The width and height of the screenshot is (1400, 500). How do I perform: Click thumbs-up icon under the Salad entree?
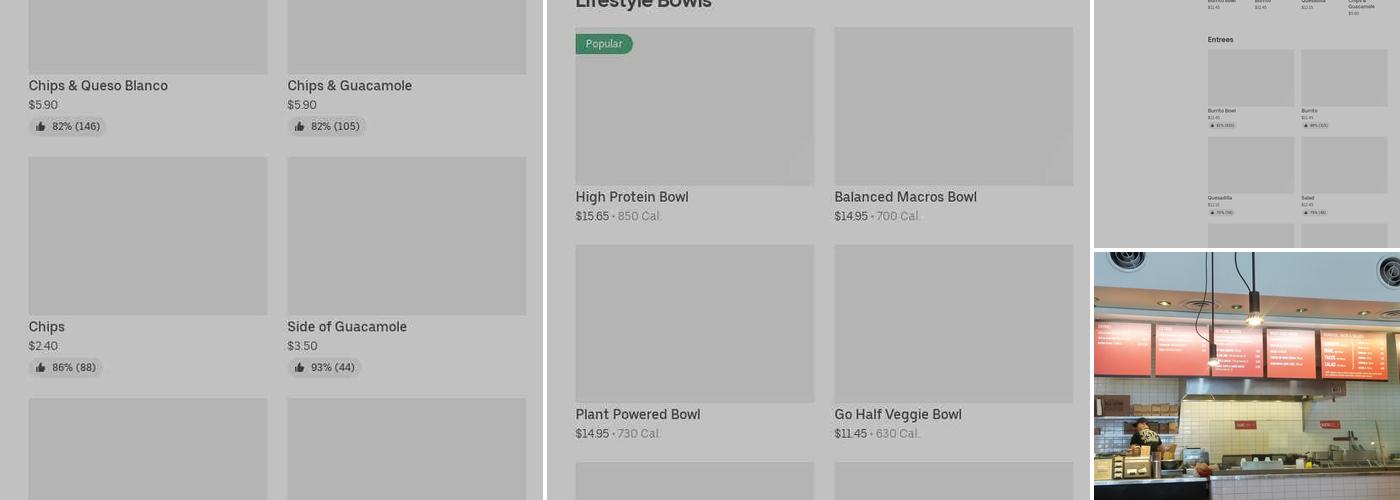pyautogui.click(x=1304, y=213)
